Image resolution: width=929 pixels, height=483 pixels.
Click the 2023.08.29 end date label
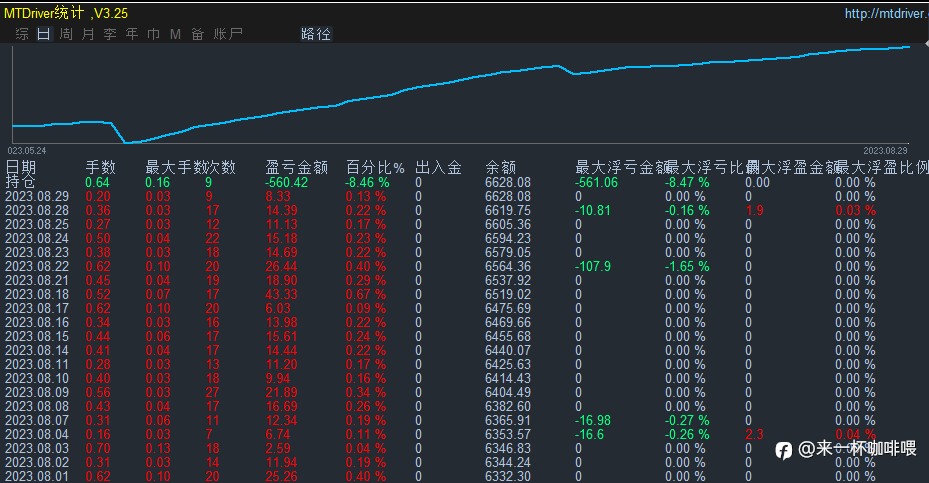pyautogui.click(x=885, y=151)
